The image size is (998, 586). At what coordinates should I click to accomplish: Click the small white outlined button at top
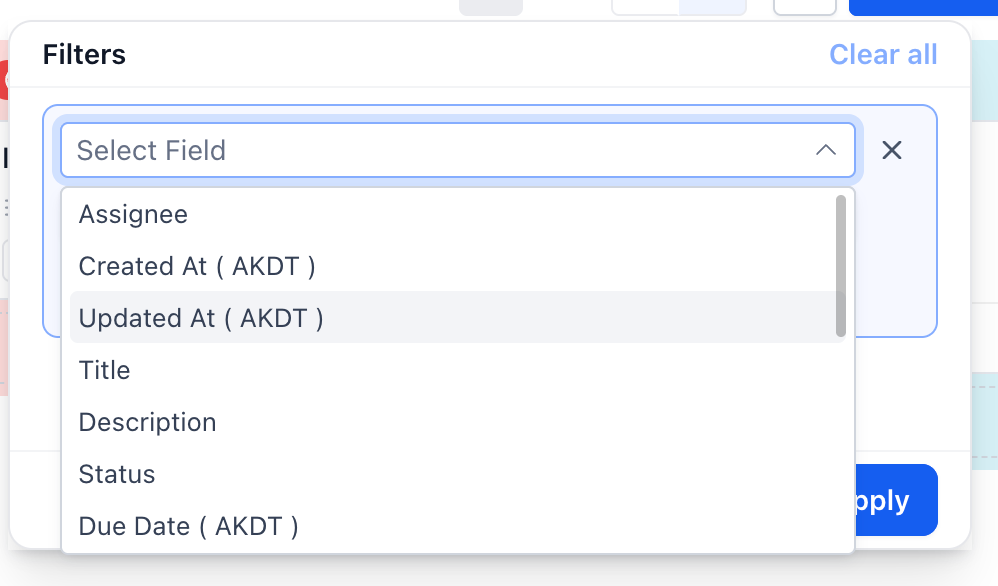click(805, 7)
